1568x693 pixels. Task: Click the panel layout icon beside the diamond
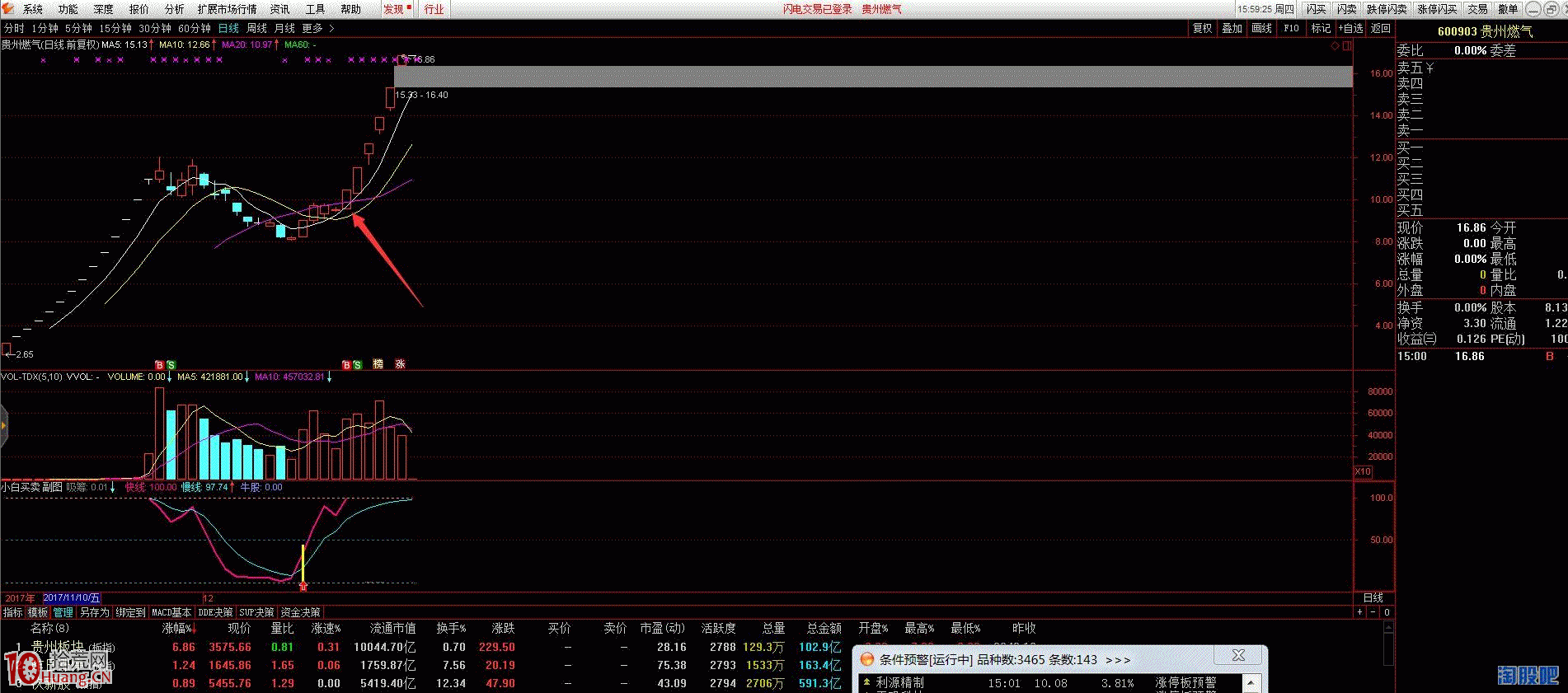pos(1347,46)
